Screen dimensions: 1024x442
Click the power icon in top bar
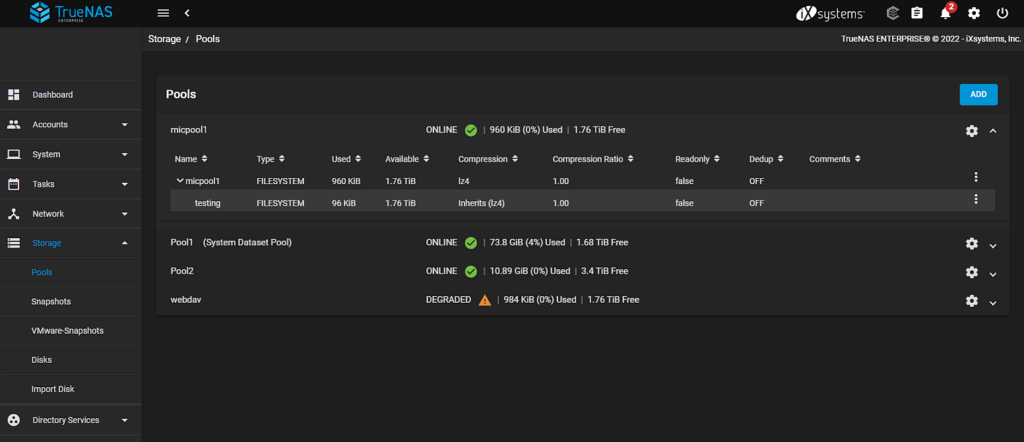(x=1002, y=13)
